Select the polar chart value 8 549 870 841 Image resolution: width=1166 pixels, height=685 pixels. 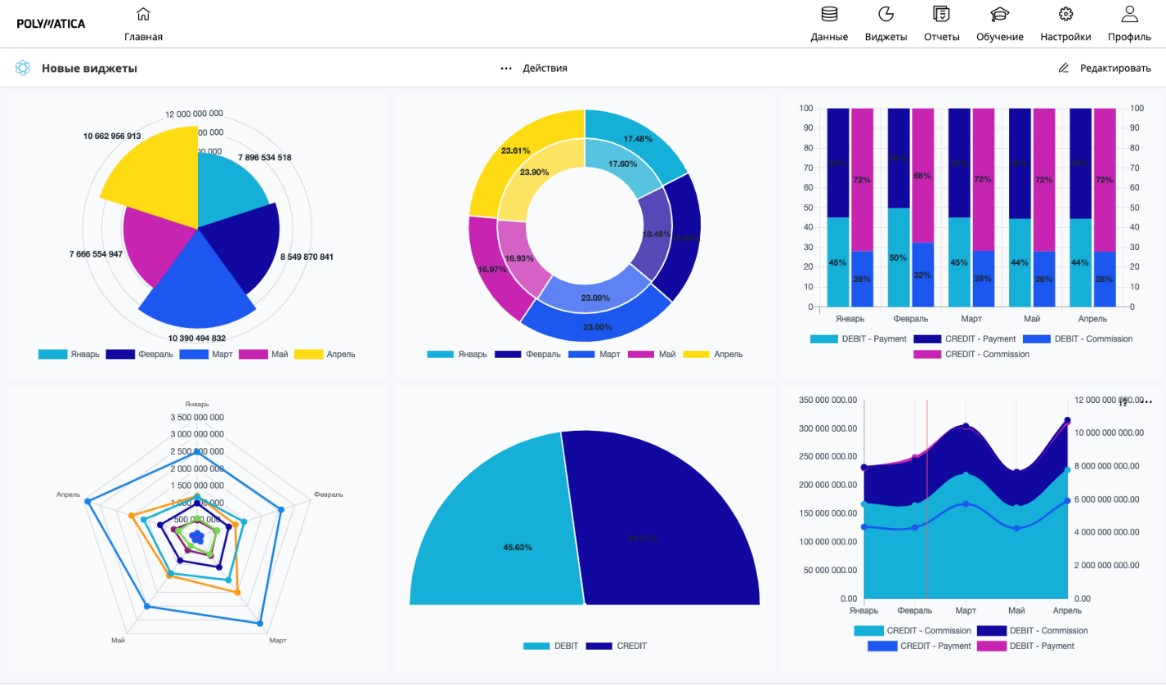click(306, 257)
